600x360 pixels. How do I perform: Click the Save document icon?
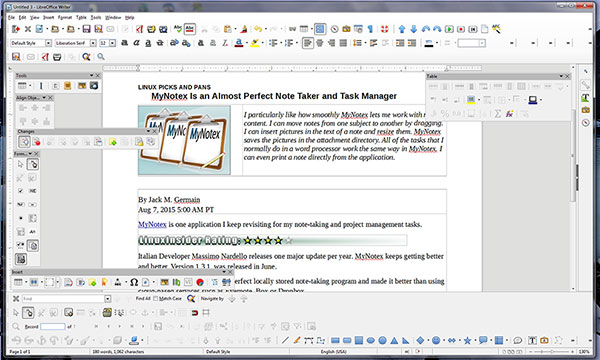[86, 29]
